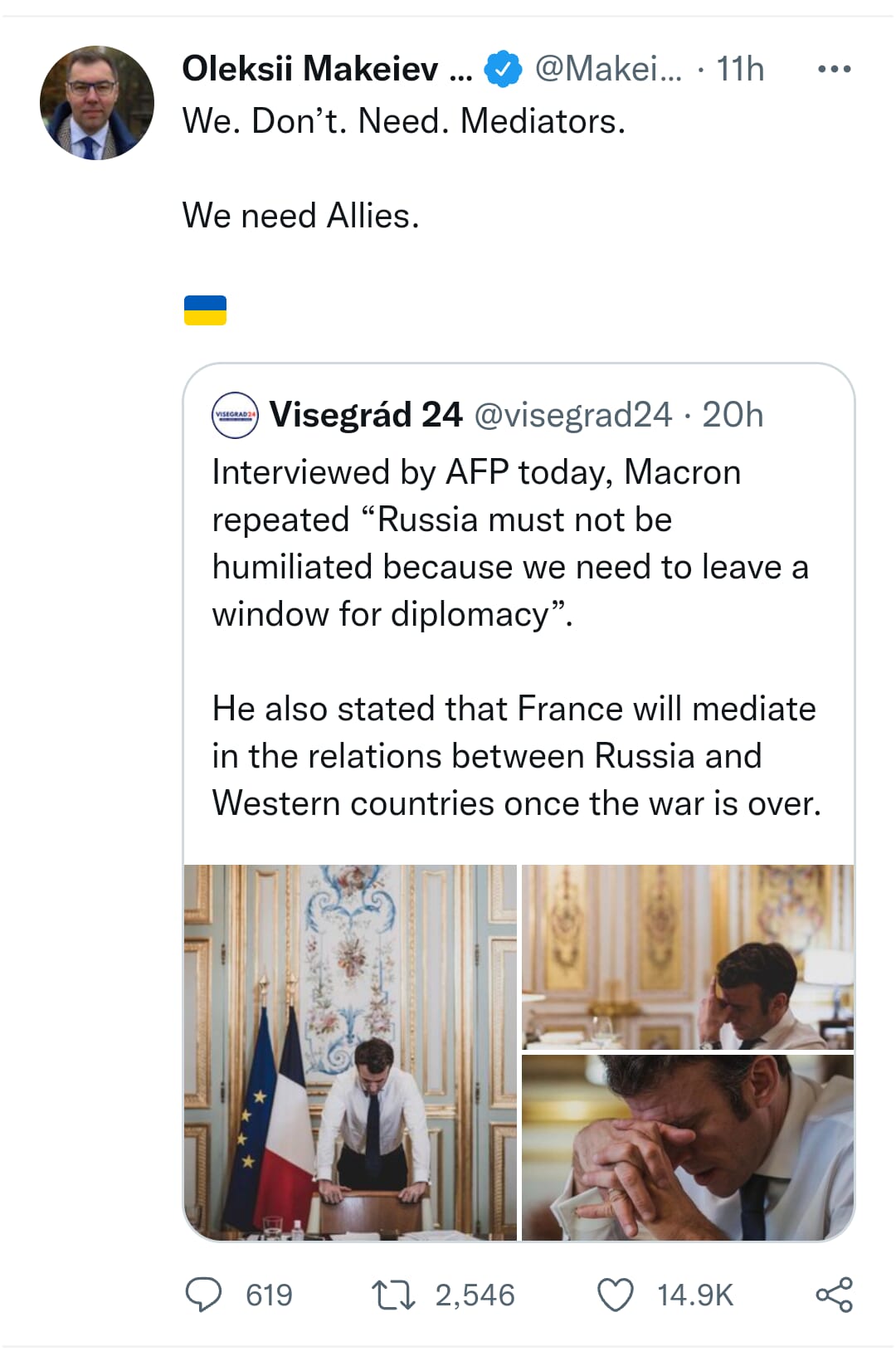Click the @visegrad24 handle link

(571, 416)
